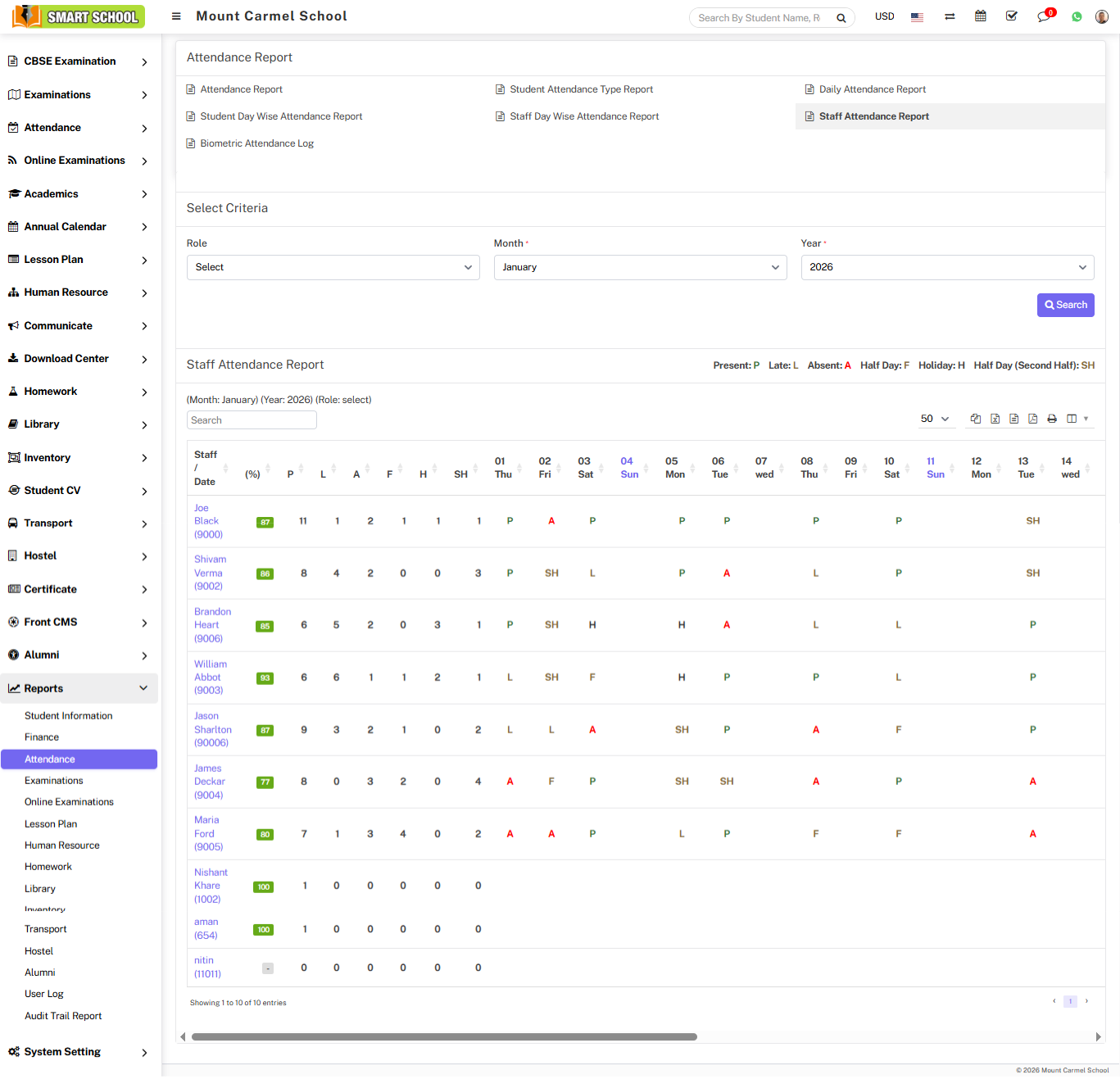1120x1079 pixels.
Task: Open the calendar icon in top bar
Action: (980, 16)
